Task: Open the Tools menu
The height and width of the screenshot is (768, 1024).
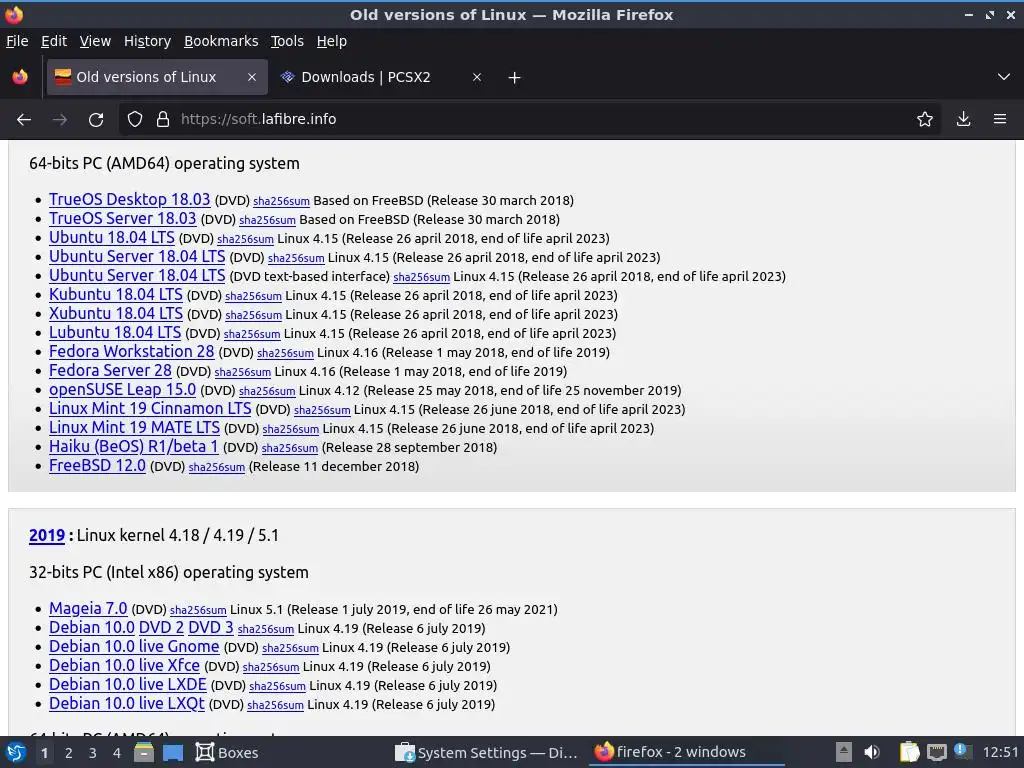Action: point(287,41)
